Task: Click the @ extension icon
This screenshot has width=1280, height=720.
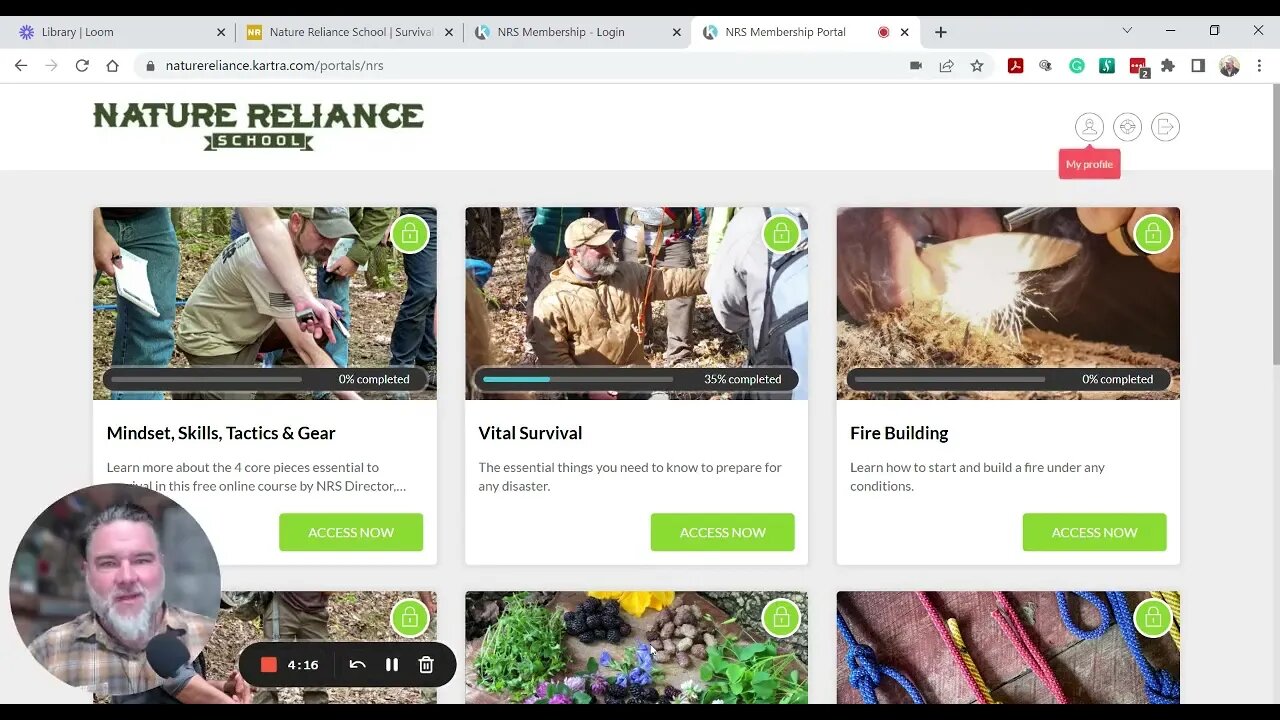Action: coord(1045,66)
